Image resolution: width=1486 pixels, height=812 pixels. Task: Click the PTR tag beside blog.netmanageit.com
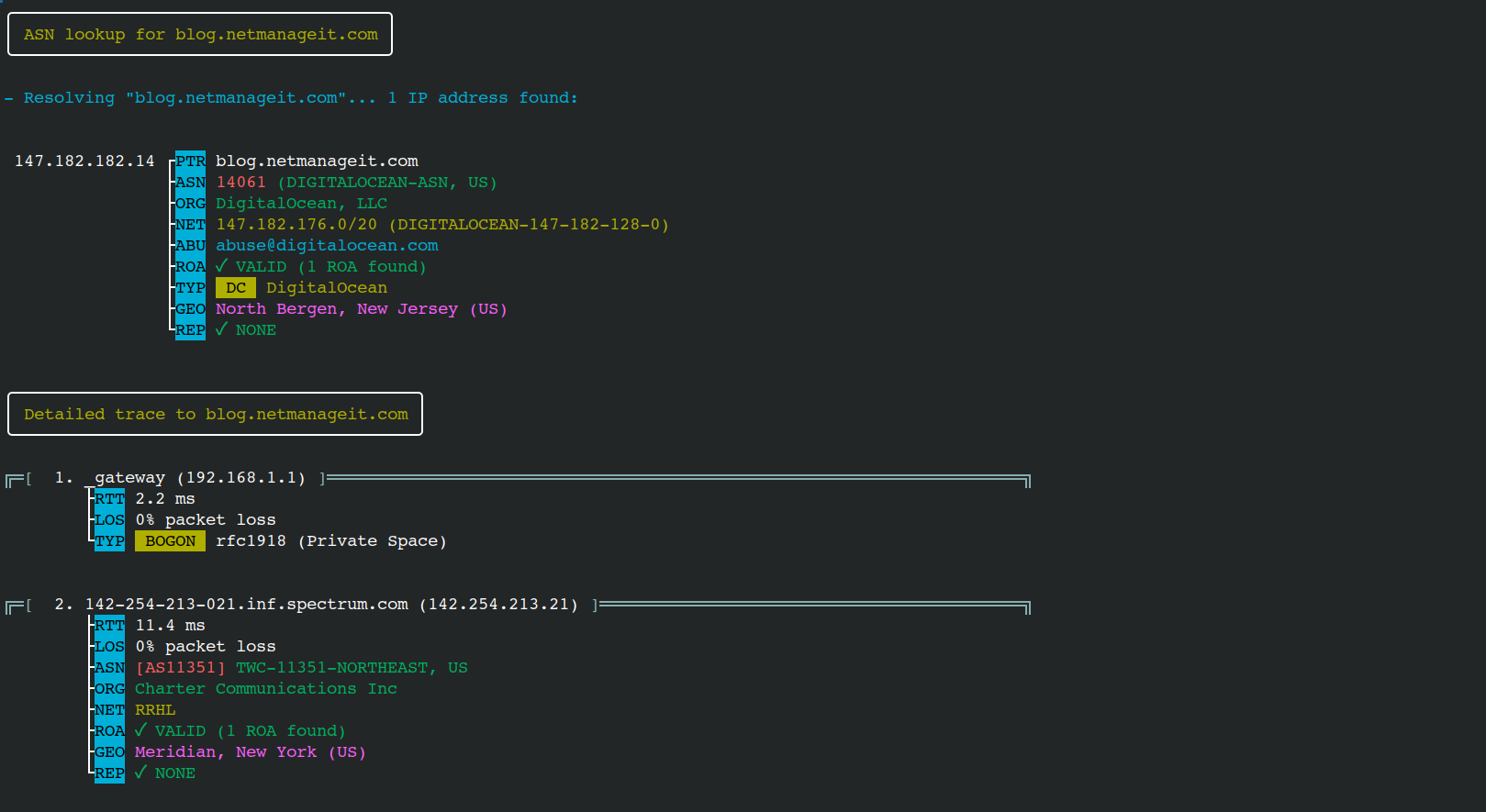click(x=190, y=161)
